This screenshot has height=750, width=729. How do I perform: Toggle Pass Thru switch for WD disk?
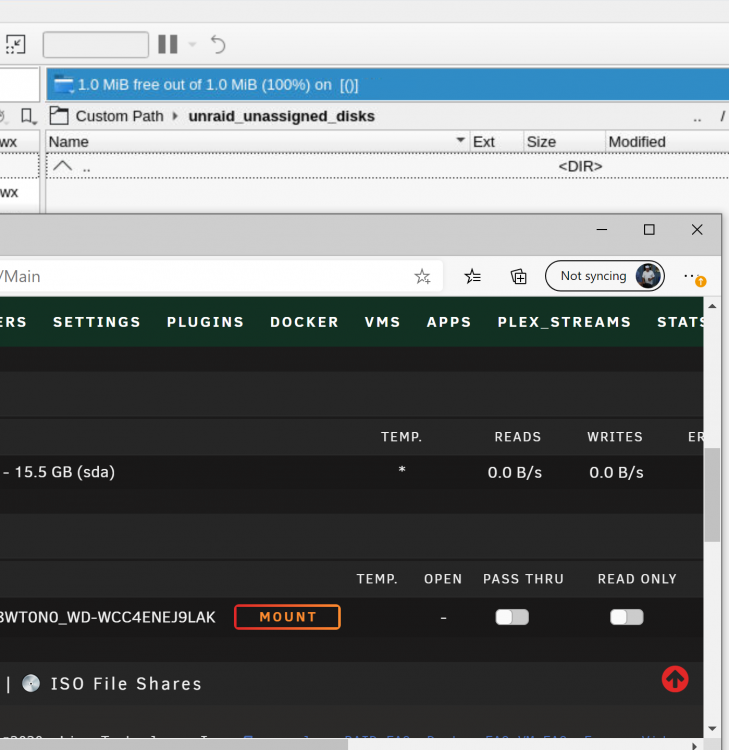[x=512, y=617]
